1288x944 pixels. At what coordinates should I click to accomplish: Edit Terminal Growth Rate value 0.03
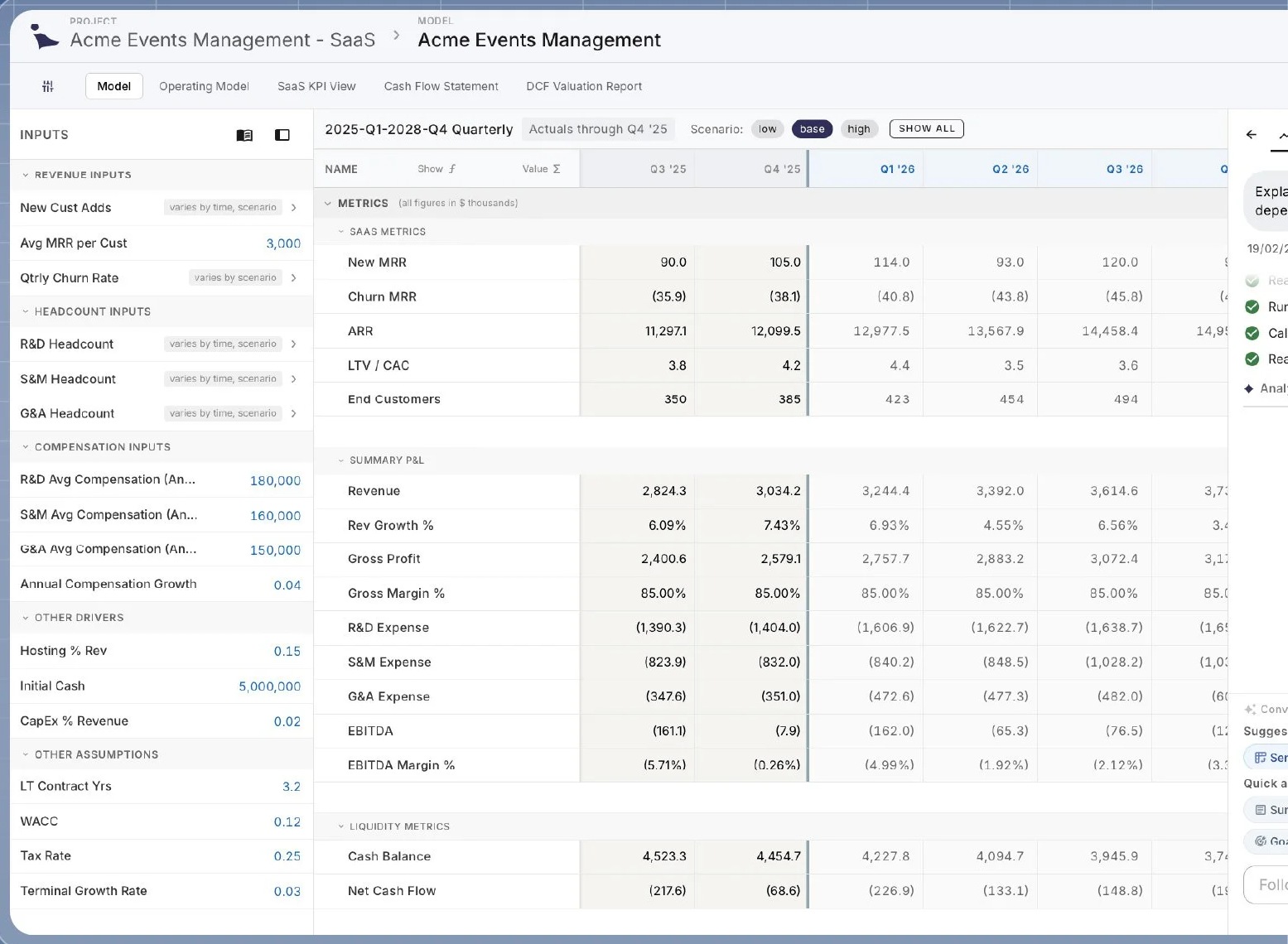287,892
